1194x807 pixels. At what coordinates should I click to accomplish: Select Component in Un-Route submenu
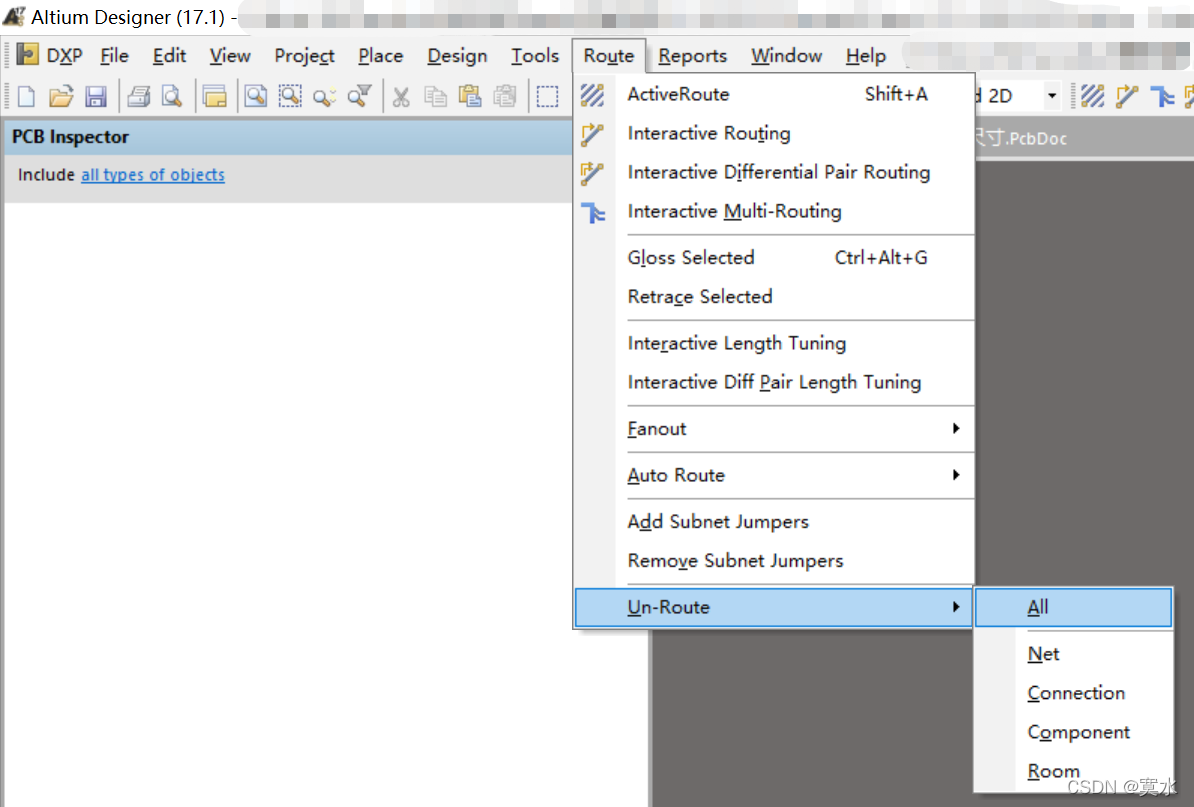[x=1073, y=732]
